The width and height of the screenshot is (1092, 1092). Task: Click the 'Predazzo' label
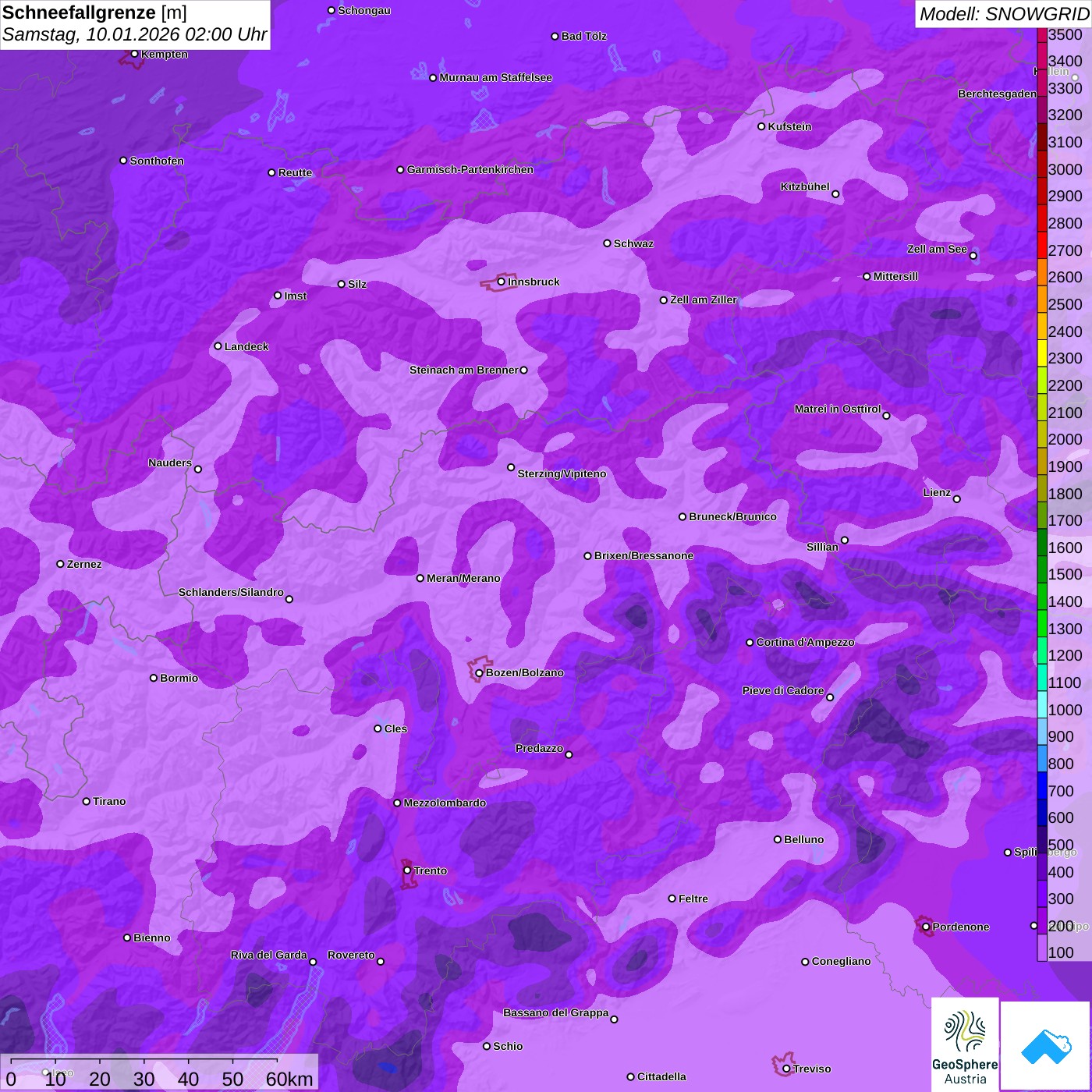click(x=539, y=748)
